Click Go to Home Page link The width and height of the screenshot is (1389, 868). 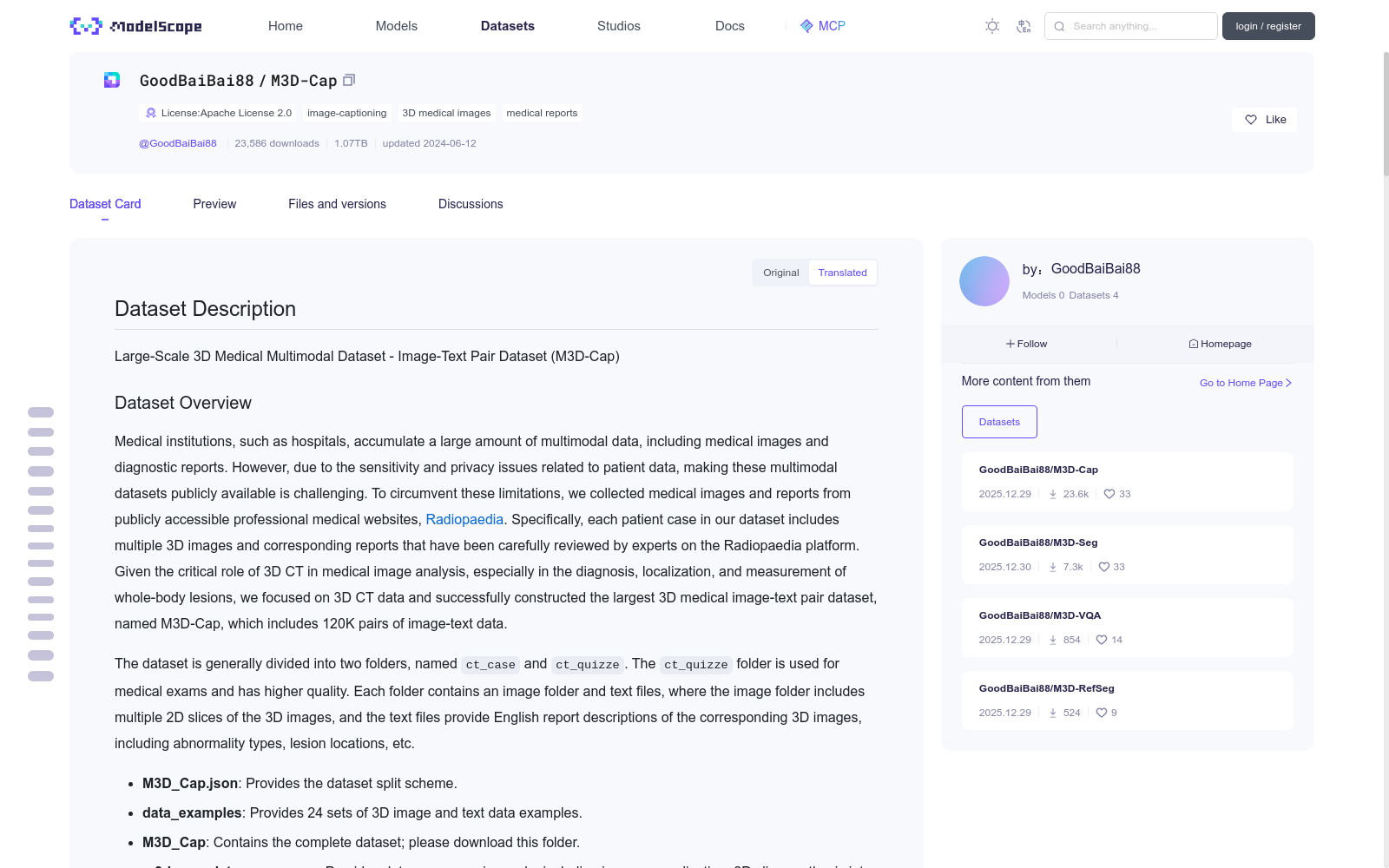1246,383
